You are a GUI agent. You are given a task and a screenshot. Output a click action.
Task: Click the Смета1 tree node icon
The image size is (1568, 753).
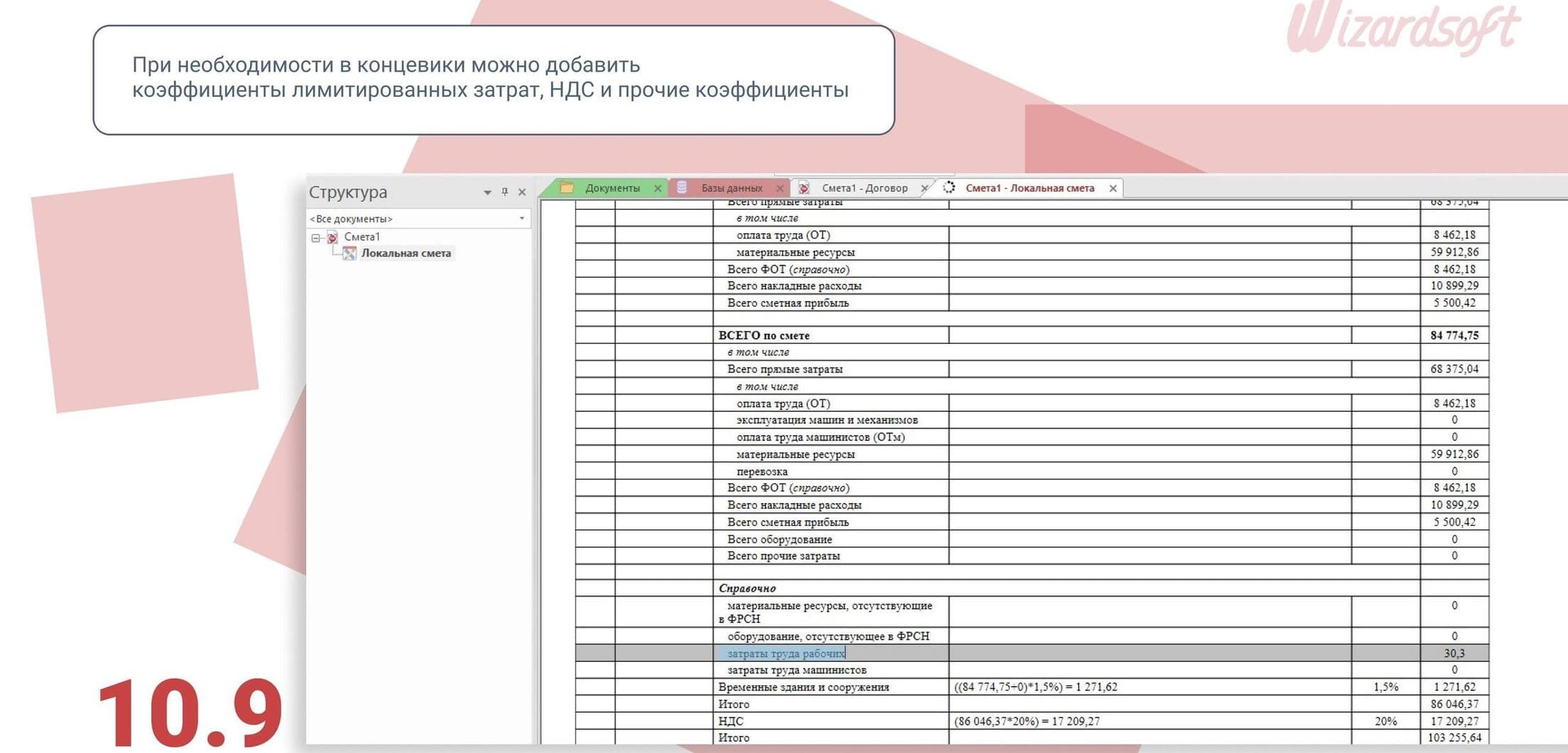(332, 237)
